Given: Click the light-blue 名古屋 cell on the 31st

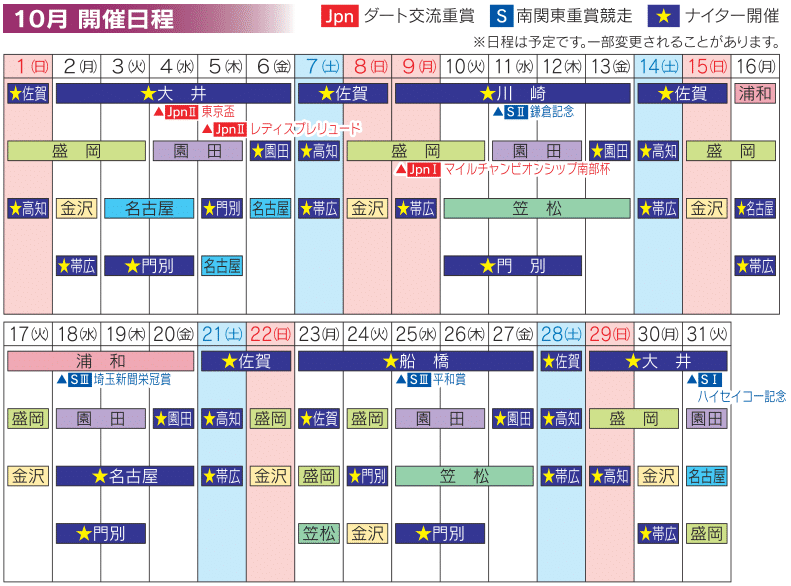Looking at the screenshot, I should coord(707,476).
